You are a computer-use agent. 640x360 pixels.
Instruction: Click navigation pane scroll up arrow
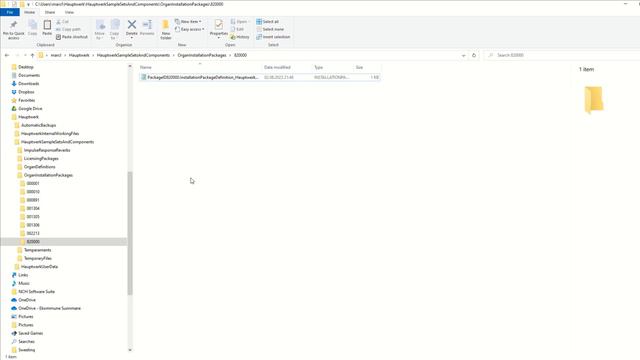coord(130,66)
